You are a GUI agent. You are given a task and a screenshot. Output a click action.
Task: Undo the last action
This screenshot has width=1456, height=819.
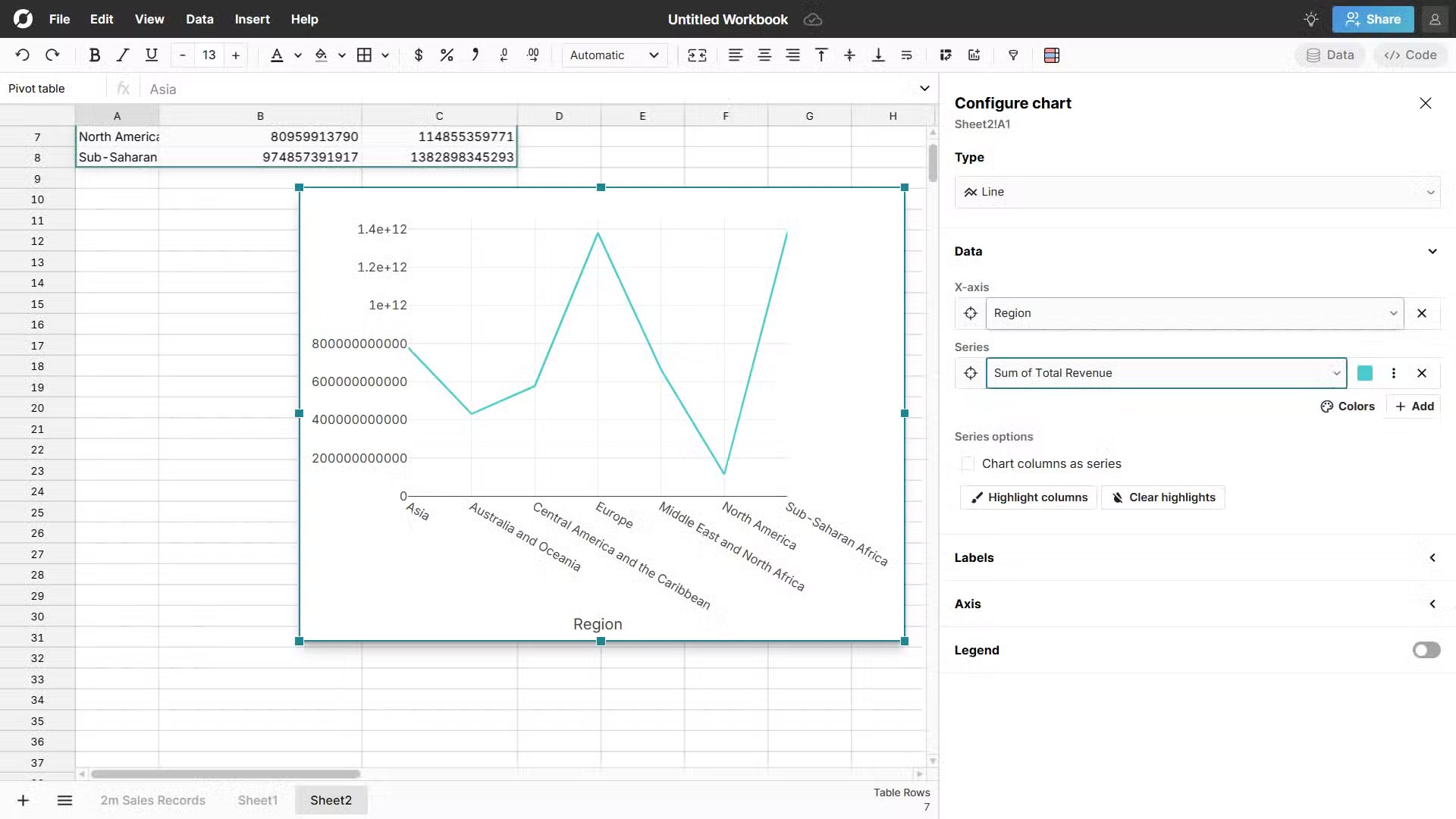click(x=22, y=55)
